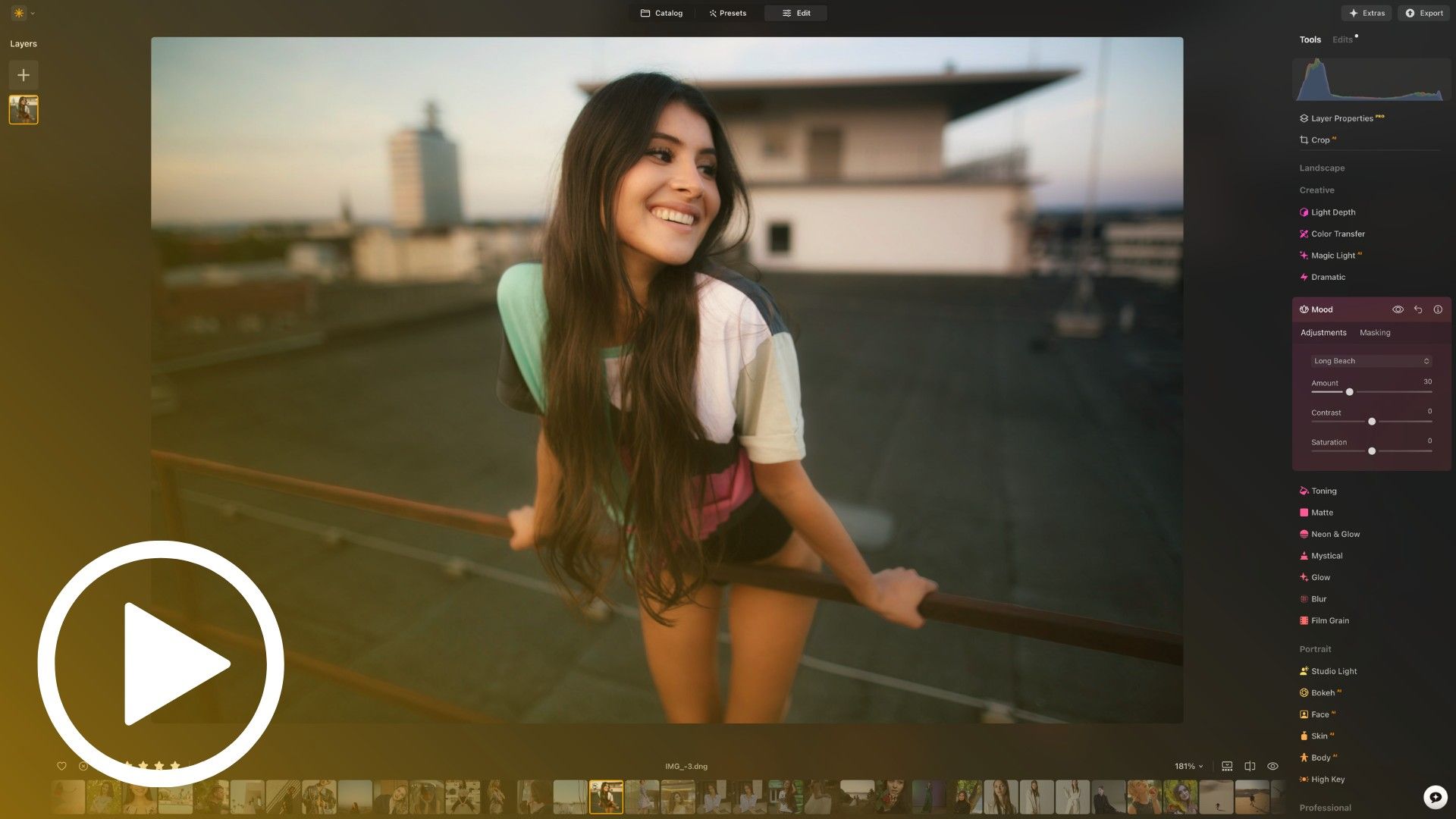This screenshot has height=819, width=1456.
Task: Open the Film Grain tool
Action: pos(1329,620)
